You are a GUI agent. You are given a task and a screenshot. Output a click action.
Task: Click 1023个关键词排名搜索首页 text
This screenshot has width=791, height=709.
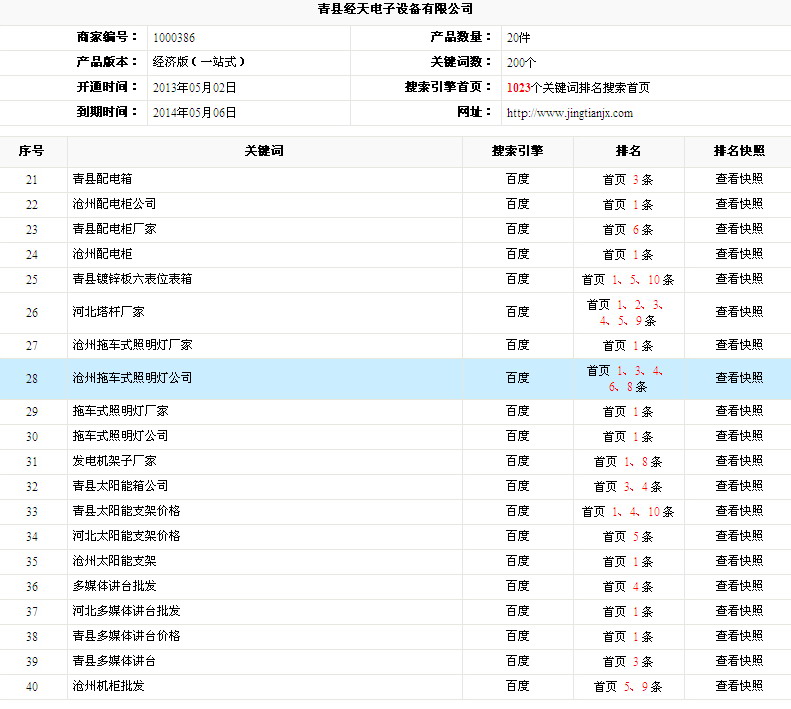(578, 88)
